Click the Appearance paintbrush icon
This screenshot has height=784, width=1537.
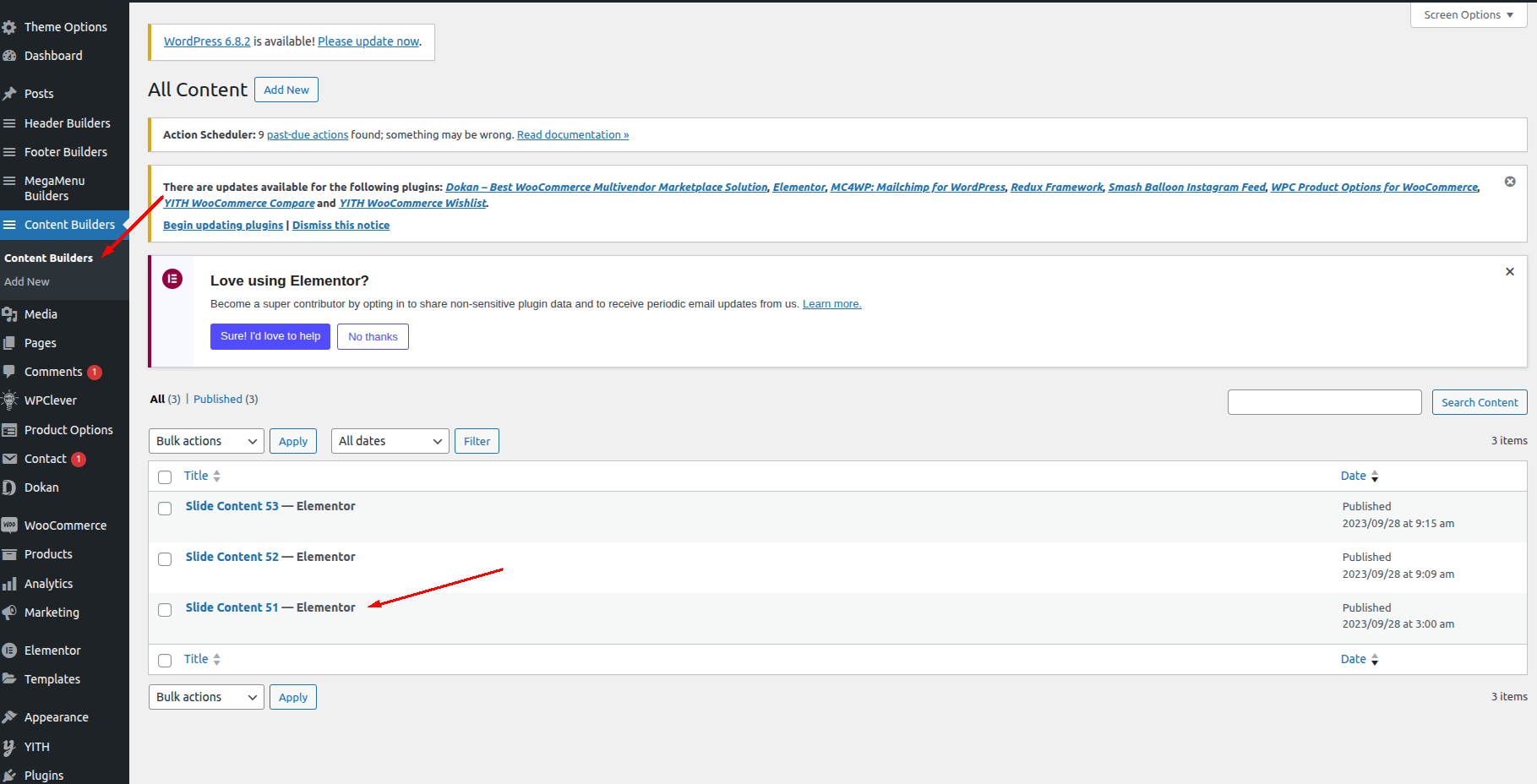(9, 717)
